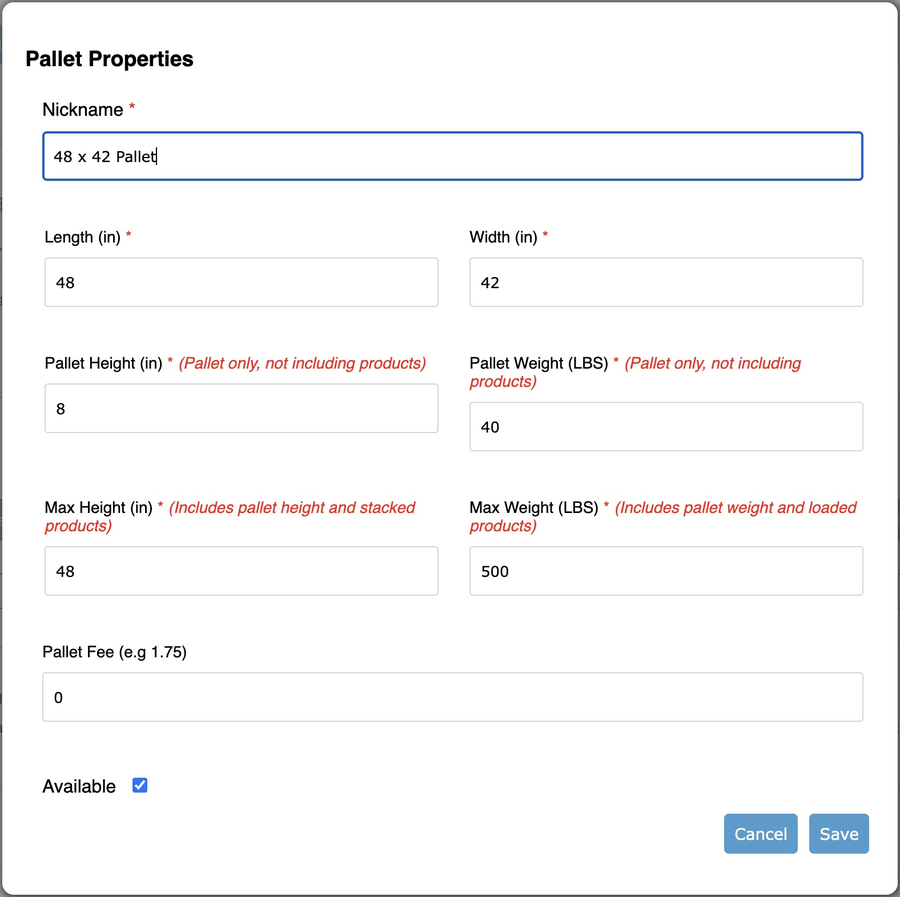Click the "Length (in)" label text
The image size is (900, 897).
(83, 238)
